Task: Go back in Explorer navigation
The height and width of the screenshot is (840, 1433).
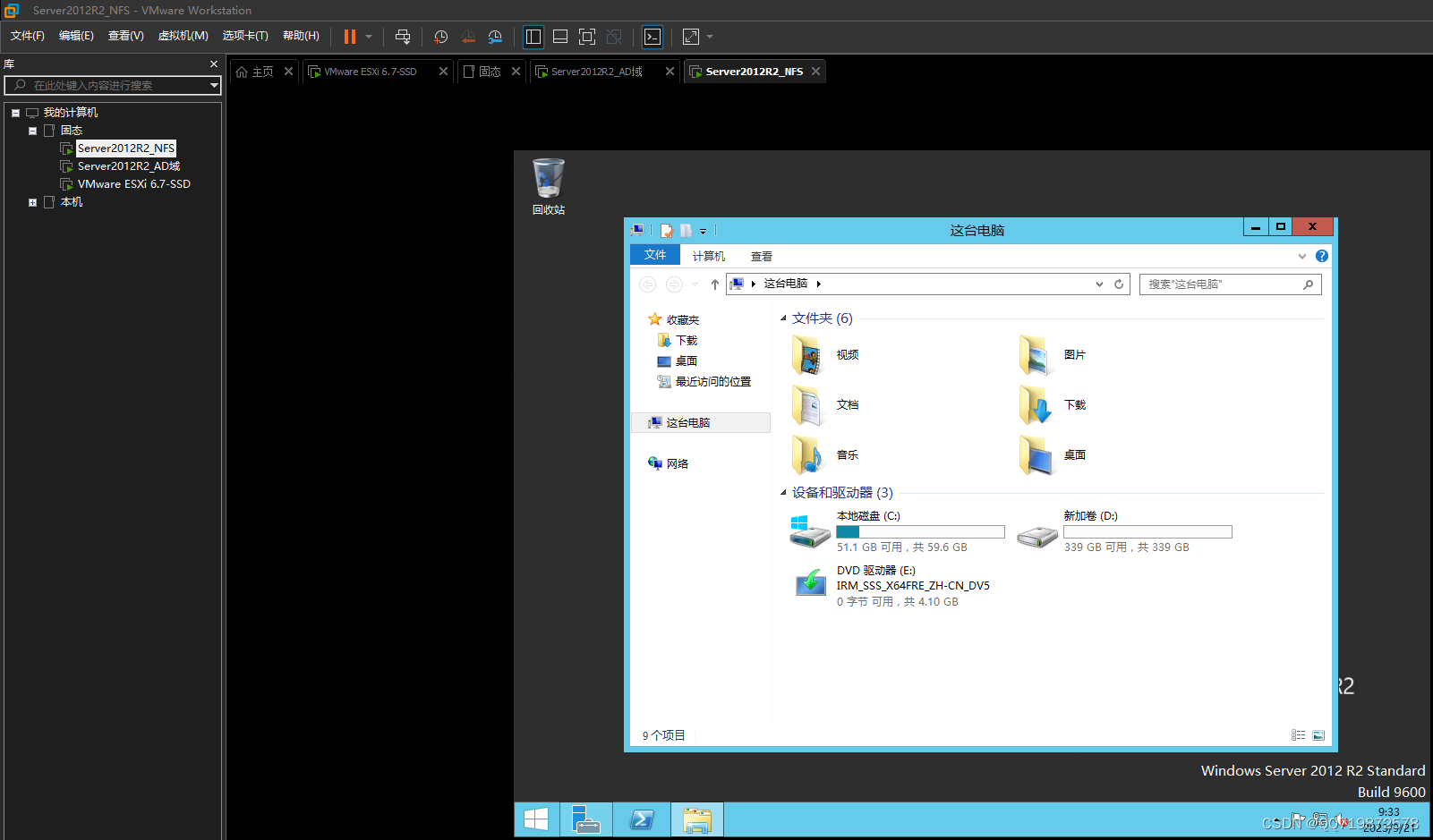Action: pos(648,284)
